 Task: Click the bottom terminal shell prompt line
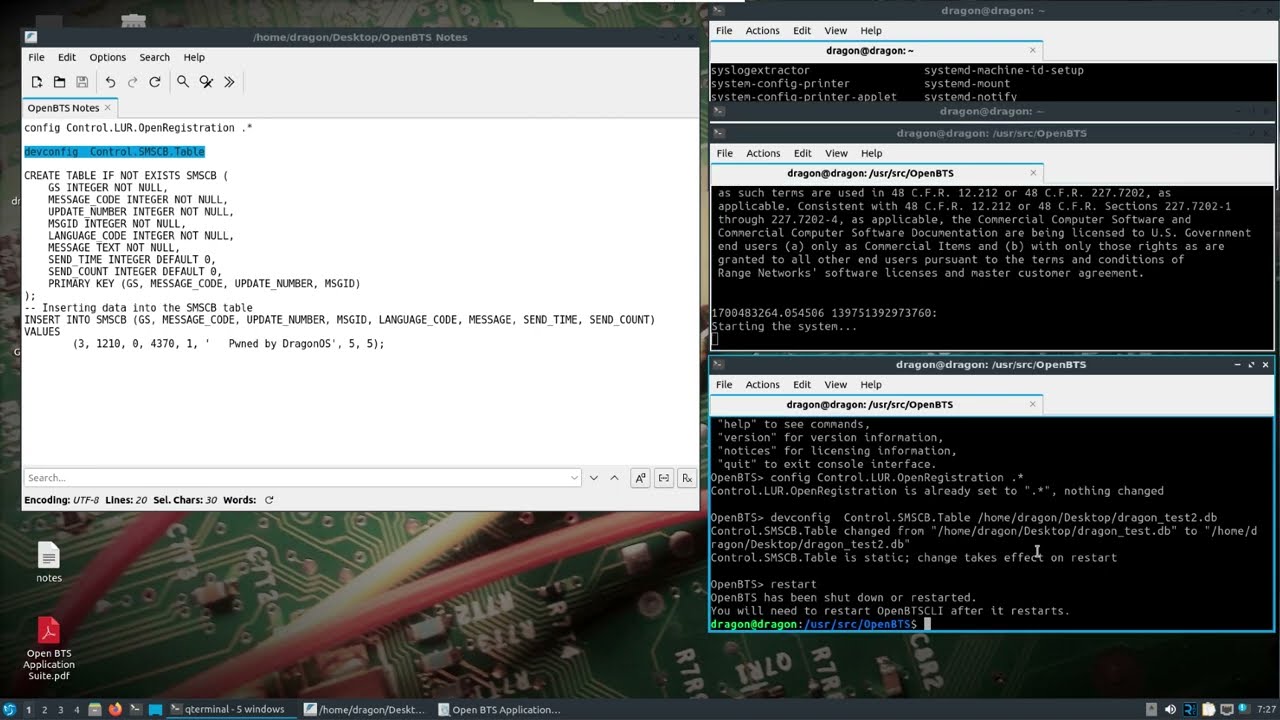pyautogui.click(x=821, y=624)
